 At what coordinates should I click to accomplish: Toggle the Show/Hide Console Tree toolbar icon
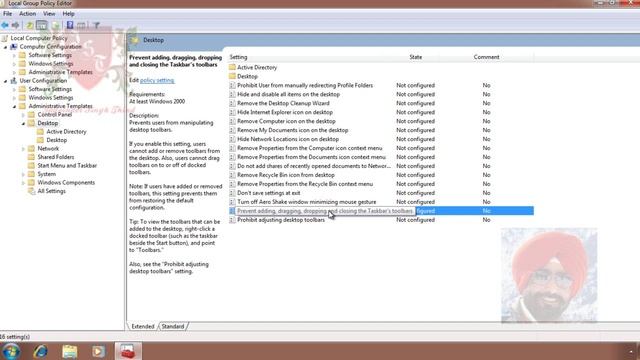point(42,25)
